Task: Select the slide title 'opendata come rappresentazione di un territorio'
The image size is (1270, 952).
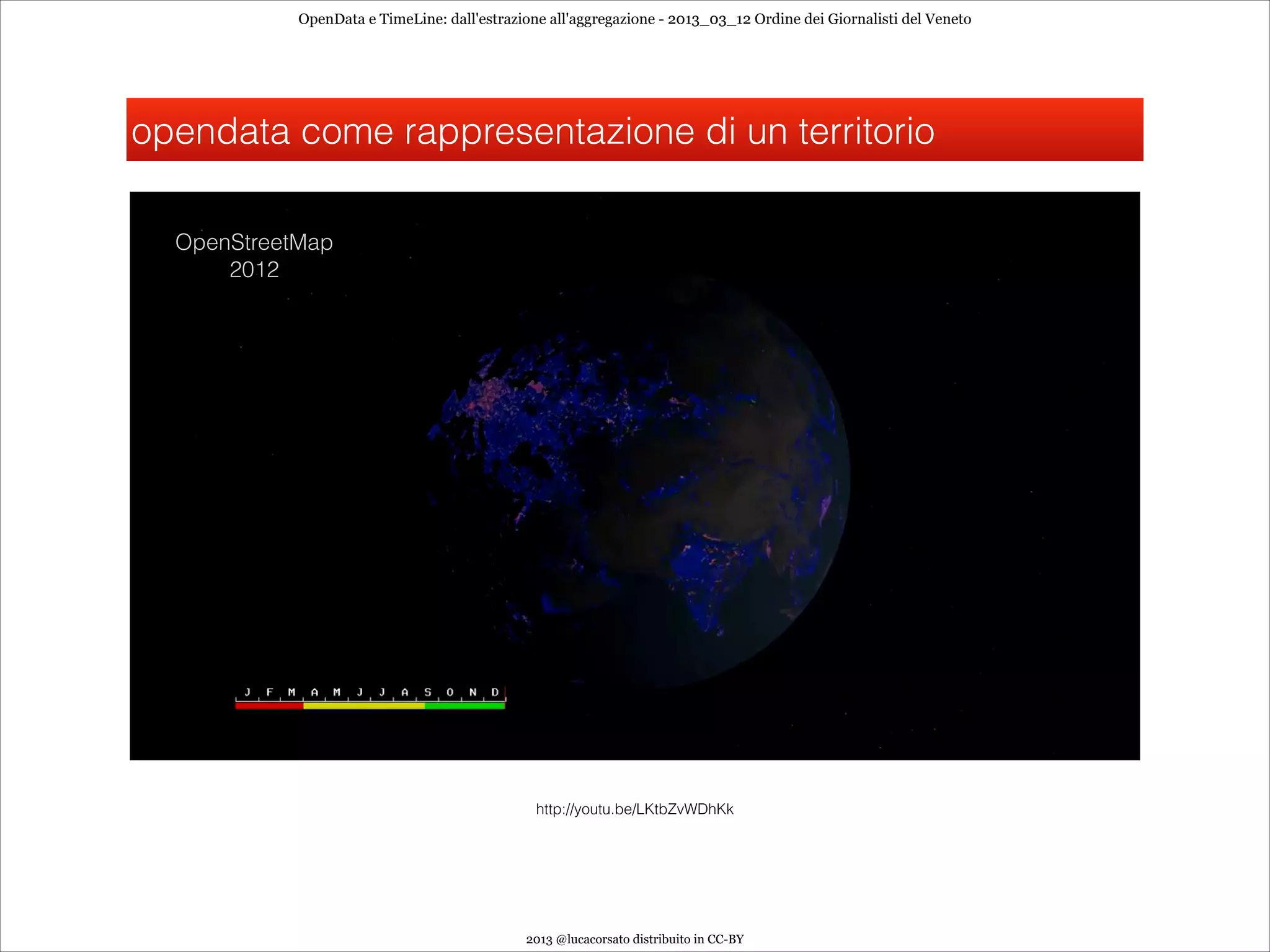Action: click(533, 131)
